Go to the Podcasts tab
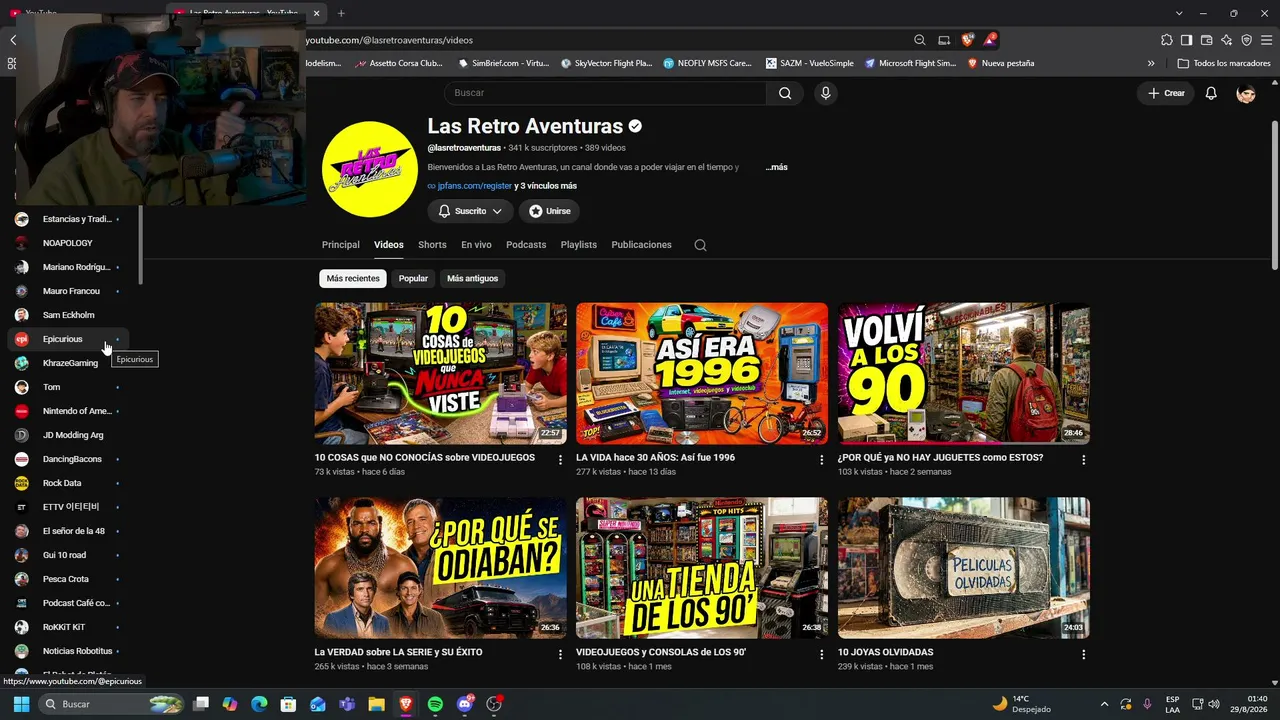The image size is (1280, 720). coord(526,245)
